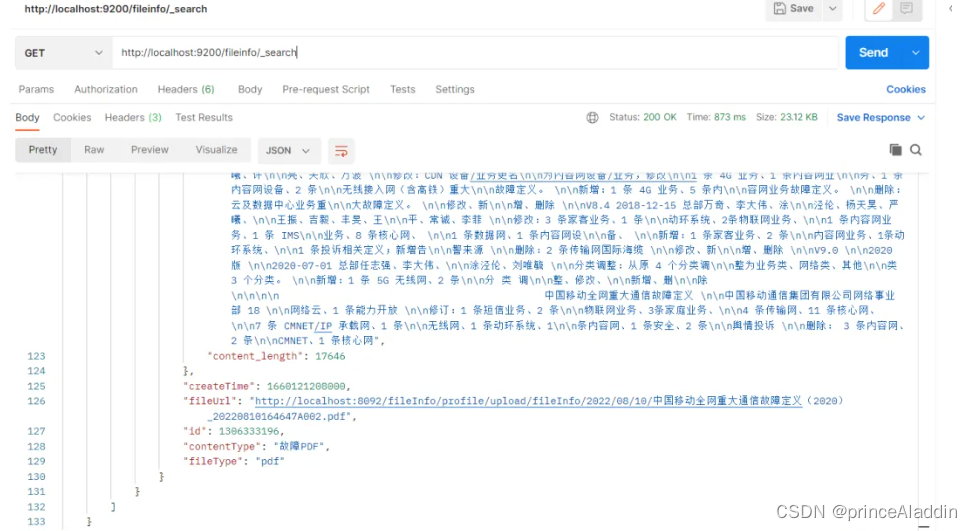Image resolution: width=972 pixels, height=531 pixels.
Task: Click the Save button
Action: pos(793,9)
